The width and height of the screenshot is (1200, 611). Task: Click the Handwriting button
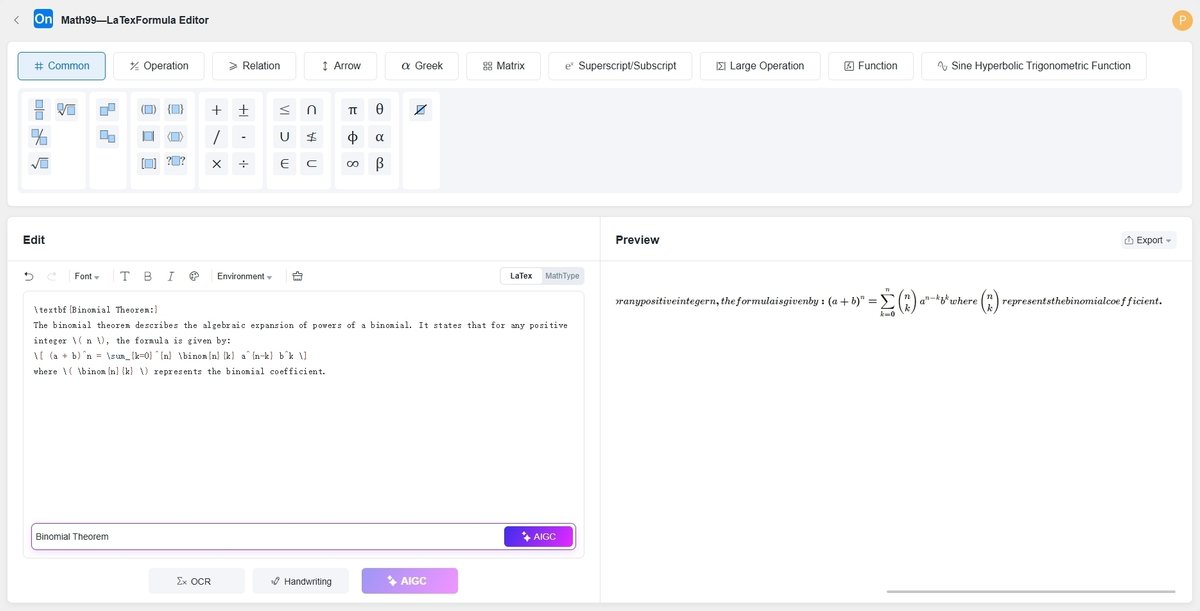300,580
